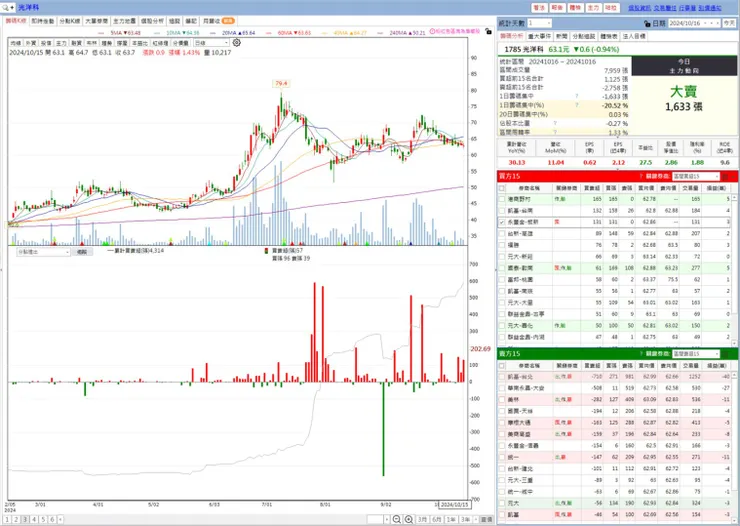Viewport: 740px width, 526px height.
Task: Toggle the 外資 overlay button
Action: pos(31,43)
